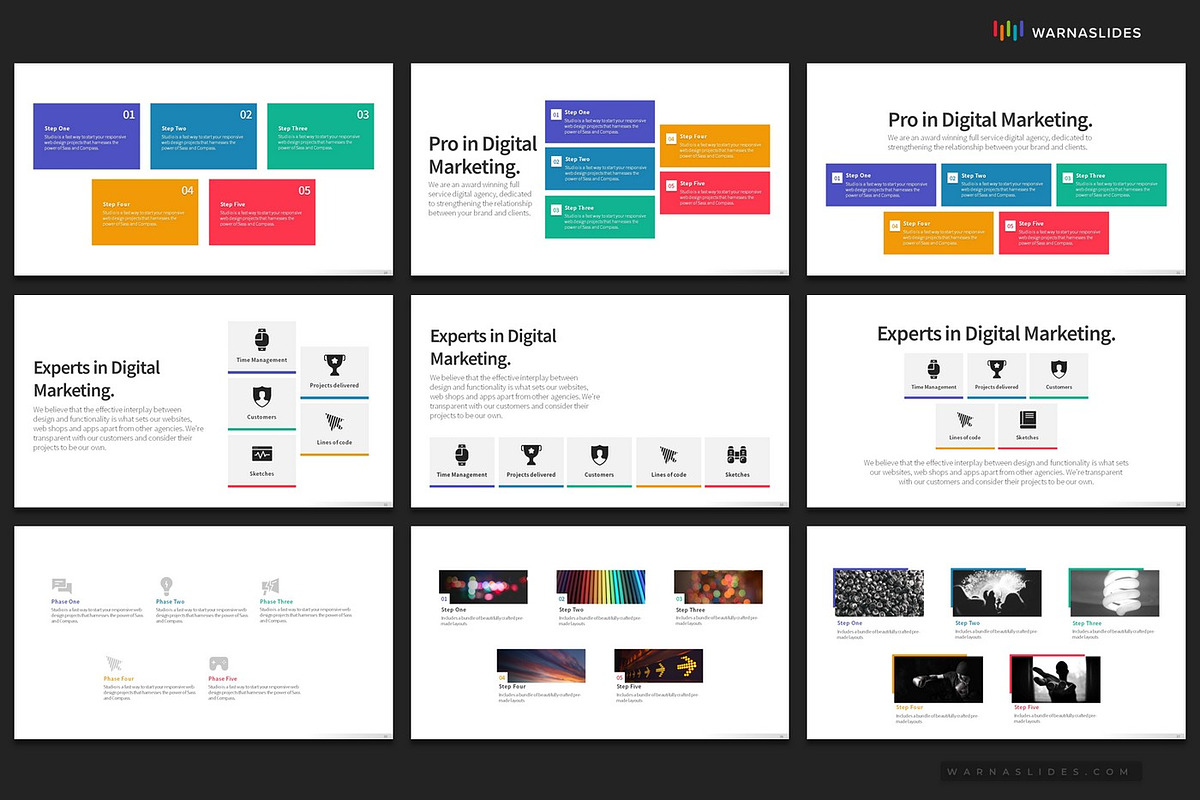
Task: Click the chat bubbles icon above Phase One
Action: (x=61, y=587)
